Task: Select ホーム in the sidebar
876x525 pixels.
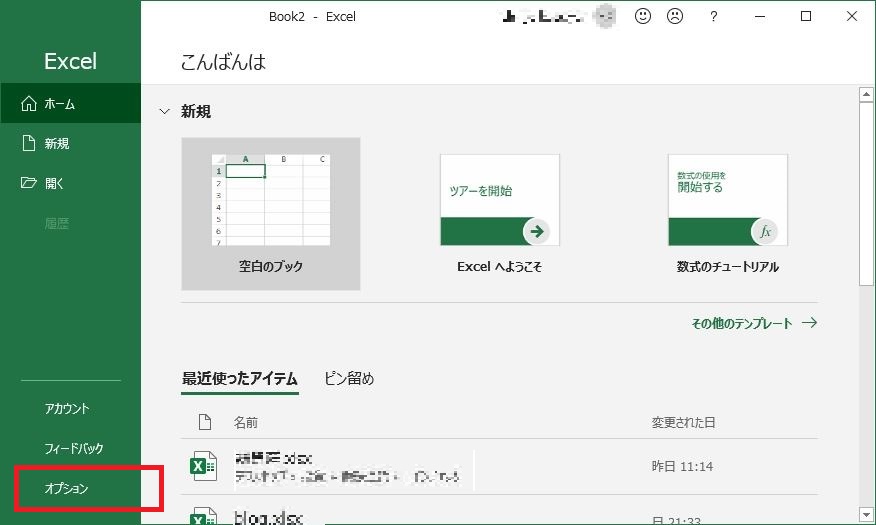Action: tap(70, 103)
